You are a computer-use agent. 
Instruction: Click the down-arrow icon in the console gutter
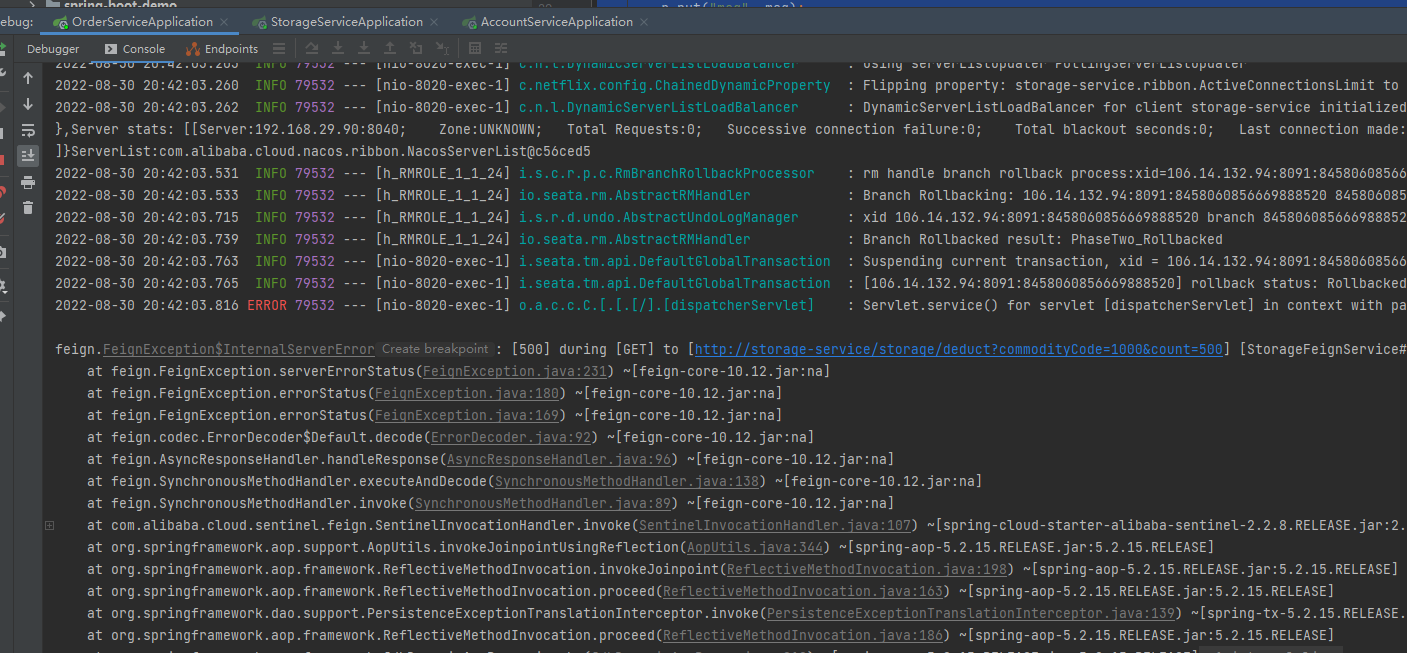(x=28, y=104)
